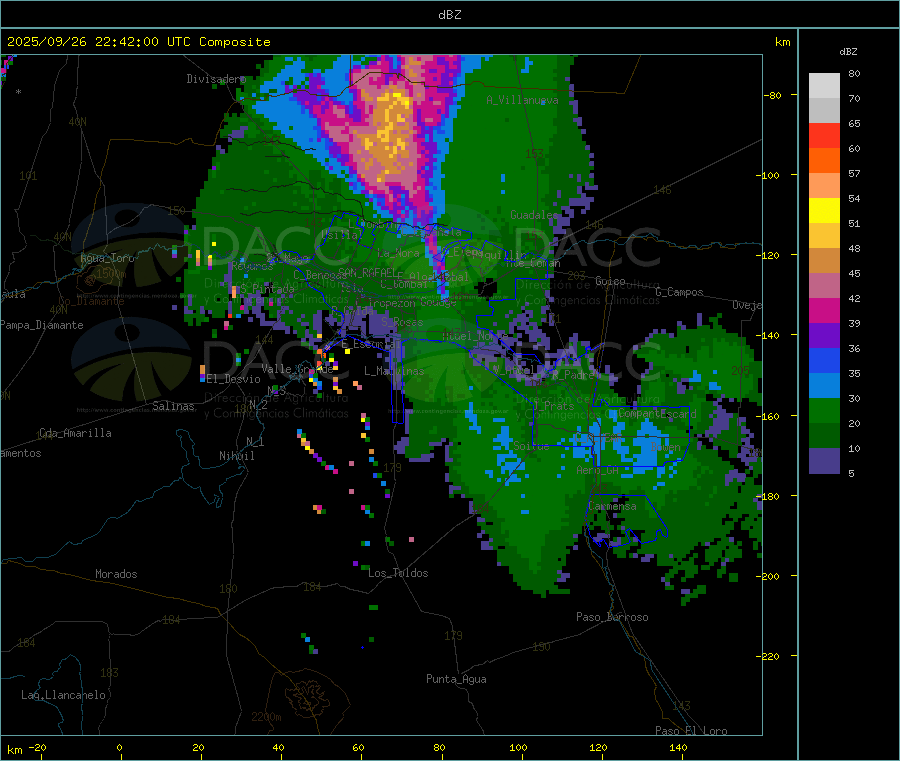Image resolution: width=900 pixels, height=761 pixels.
Task: Click the Salinas map label
Action: click(173, 406)
